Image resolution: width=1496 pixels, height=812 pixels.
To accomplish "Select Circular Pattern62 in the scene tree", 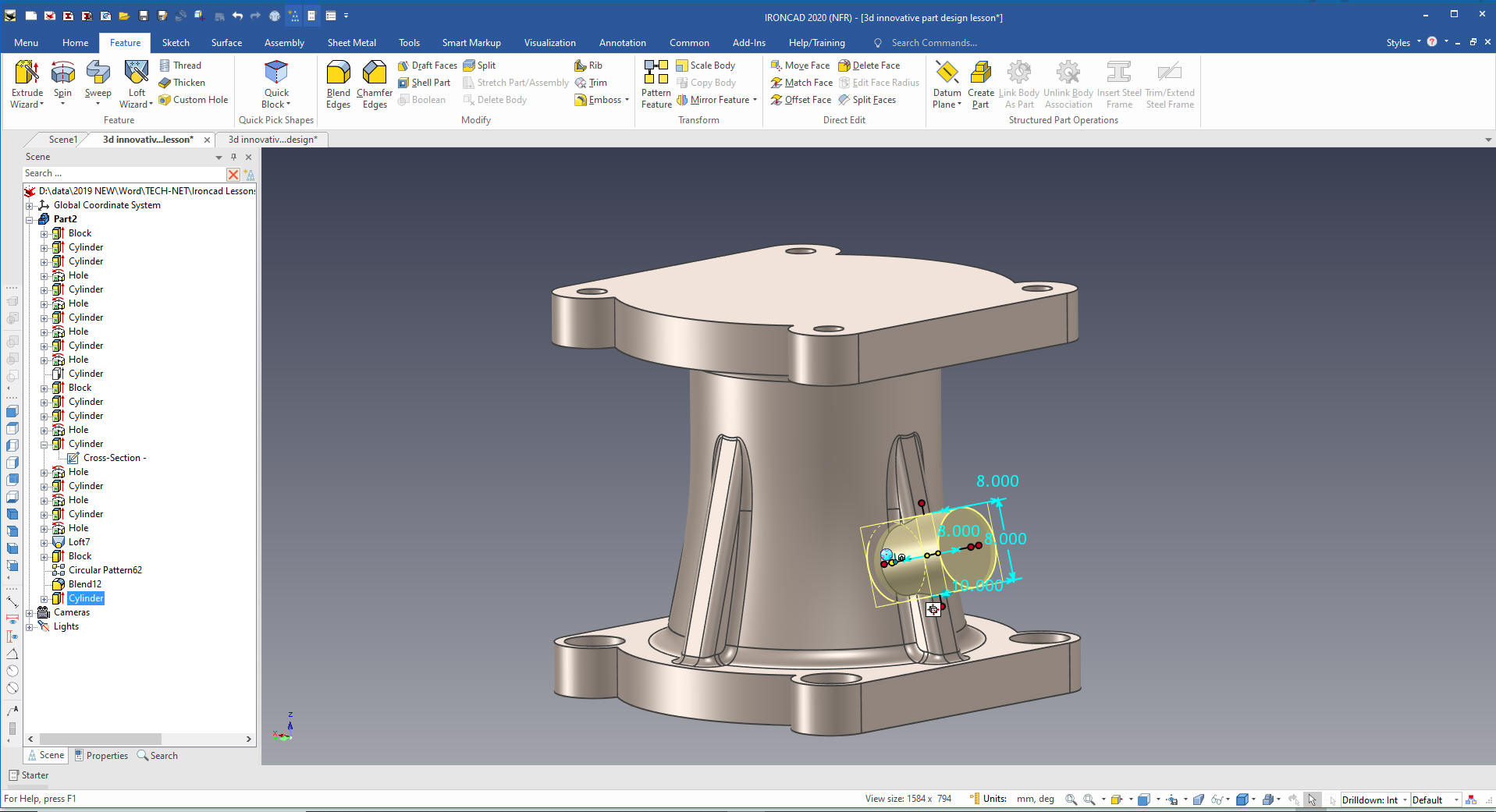I will (x=105, y=570).
